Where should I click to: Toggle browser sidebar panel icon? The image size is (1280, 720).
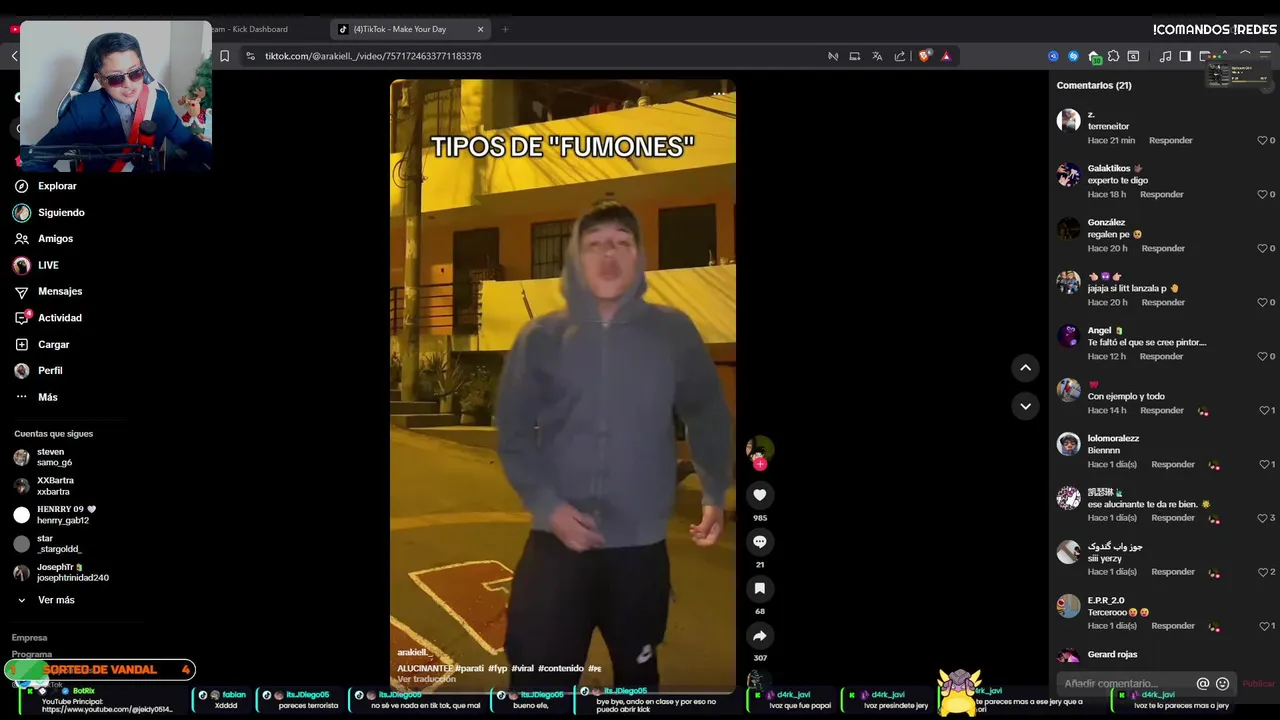[x=1185, y=56]
